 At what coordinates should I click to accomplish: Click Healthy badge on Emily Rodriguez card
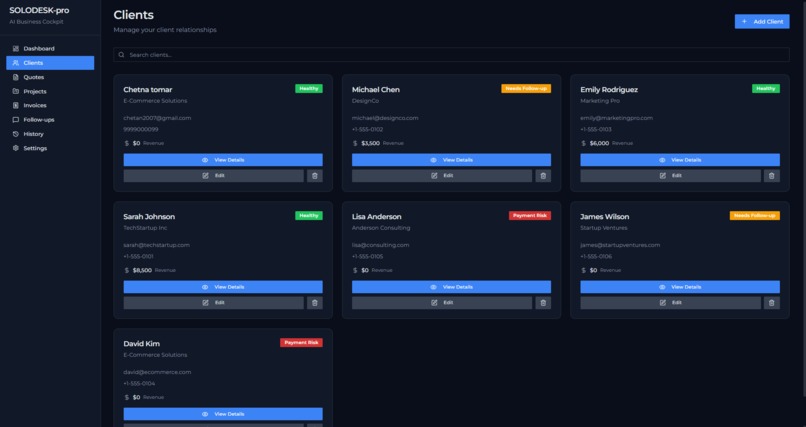coord(766,88)
